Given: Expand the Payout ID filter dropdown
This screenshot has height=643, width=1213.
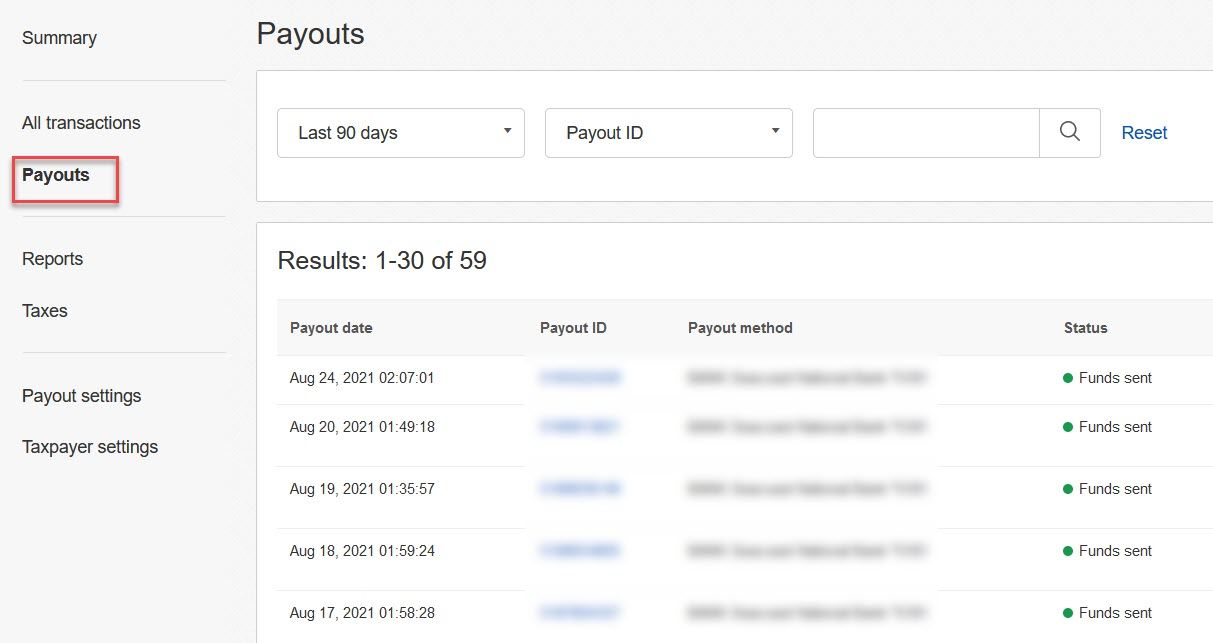Looking at the screenshot, I should click(668, 133).
